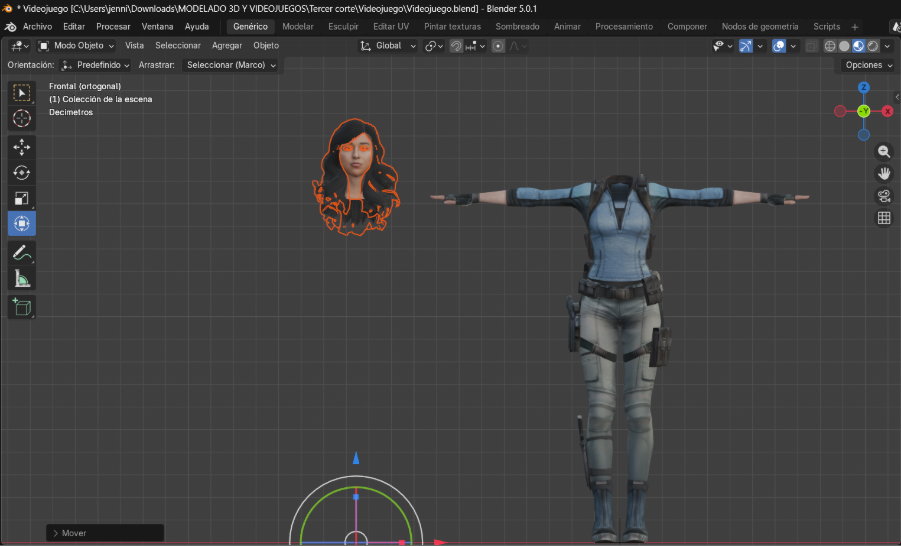901x546 pixels.
Task: Expand the Mover operator panel
Action: click(105, 533)
